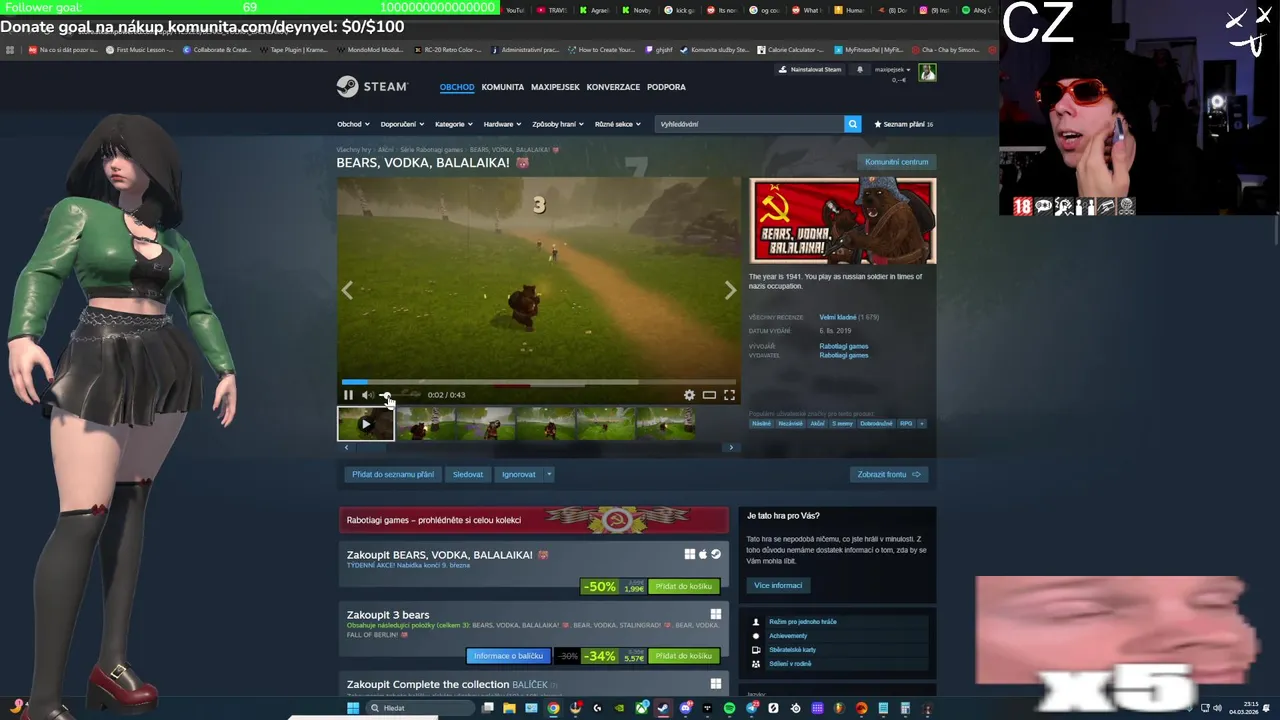
Task: Expand the Obchod store submenu
Action: [x=353, y=124]
